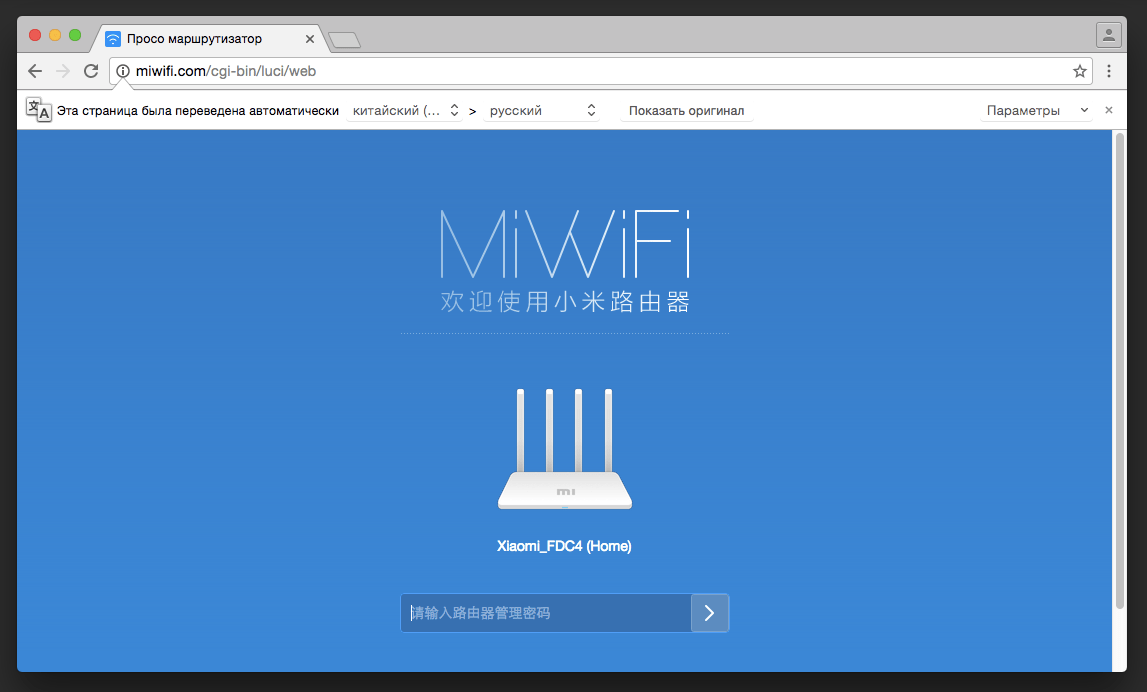The width and height of the screenshot is (1147, 692).
Task: Click the browser forward arrow
Action: tap(63, 71)
